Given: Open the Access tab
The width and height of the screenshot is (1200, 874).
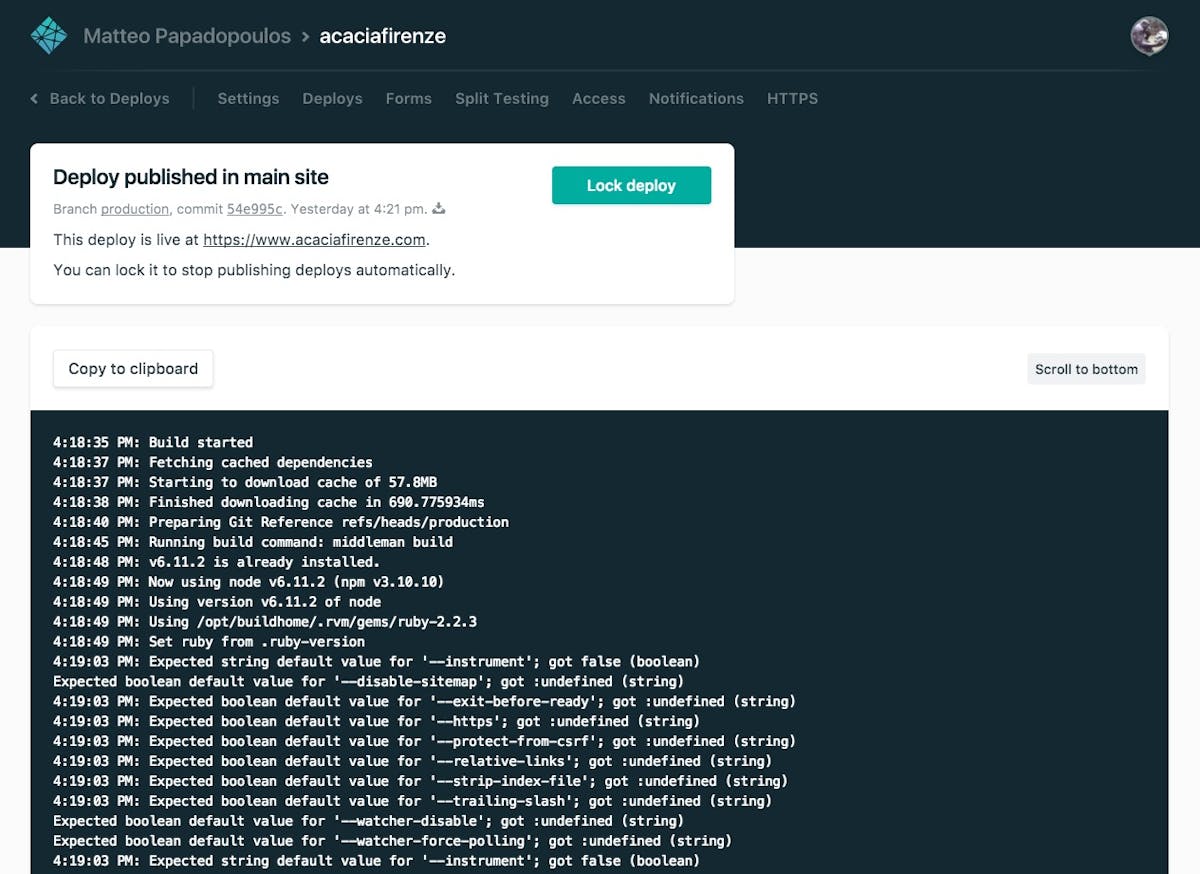Looking at the screenshot, I should [x=598, y=98].
